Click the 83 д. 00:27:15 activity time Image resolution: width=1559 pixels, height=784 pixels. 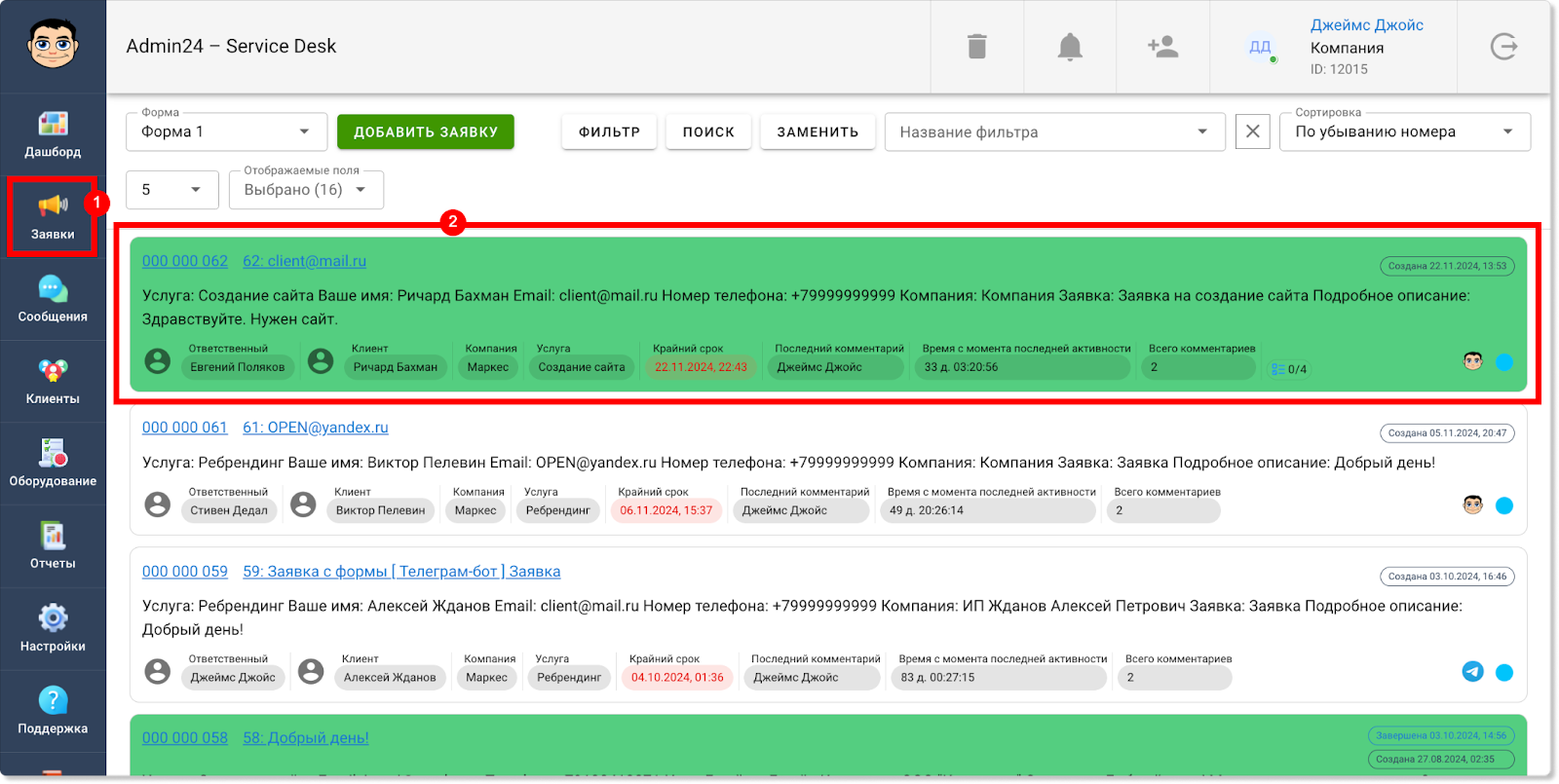pos(999,677)
